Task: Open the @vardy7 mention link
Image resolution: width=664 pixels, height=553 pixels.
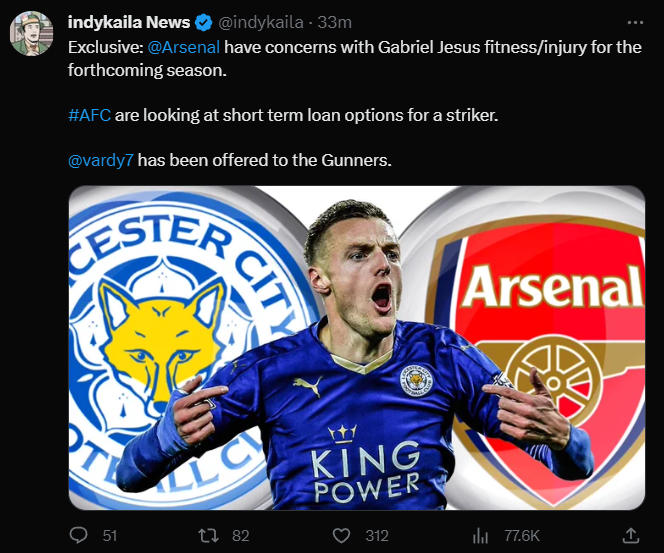Action: (99, 160)
